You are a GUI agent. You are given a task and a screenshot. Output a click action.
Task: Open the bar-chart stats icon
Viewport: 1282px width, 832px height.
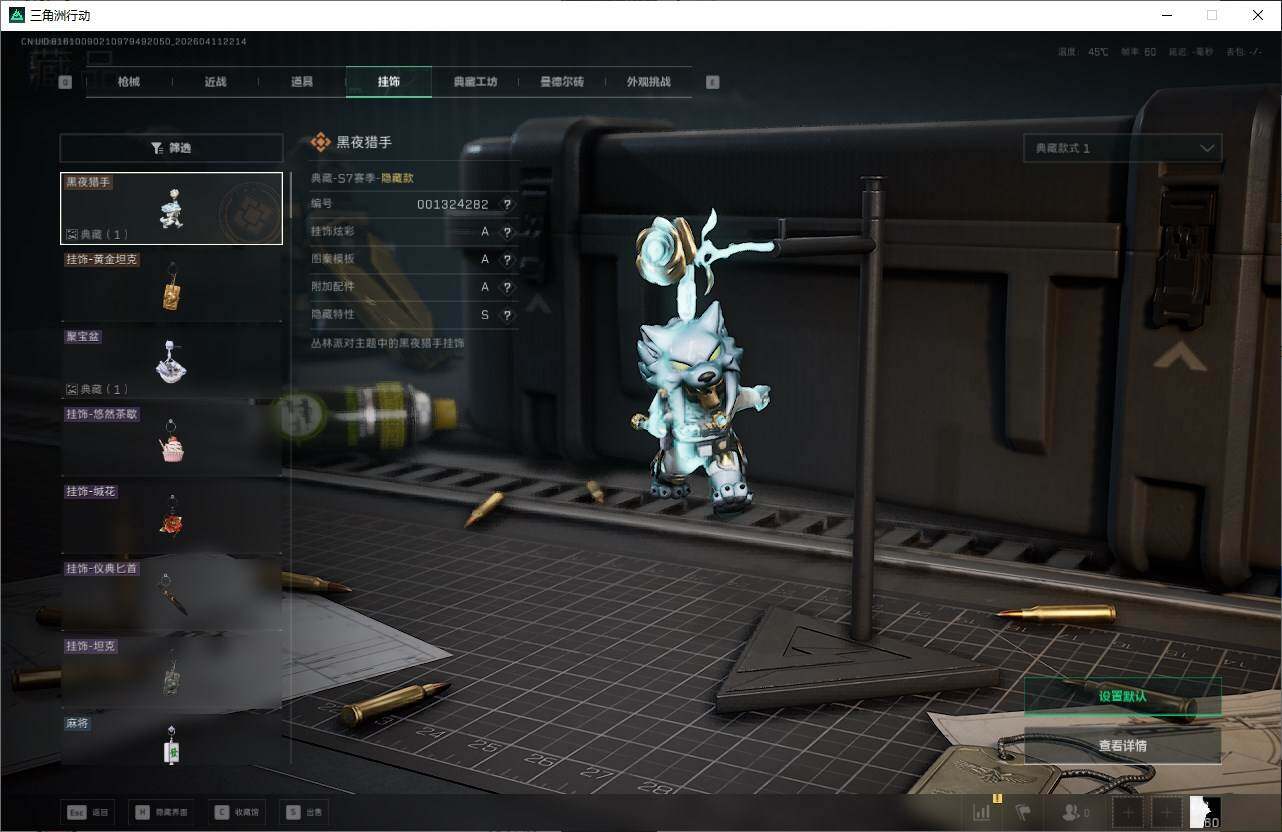point(982,812)
